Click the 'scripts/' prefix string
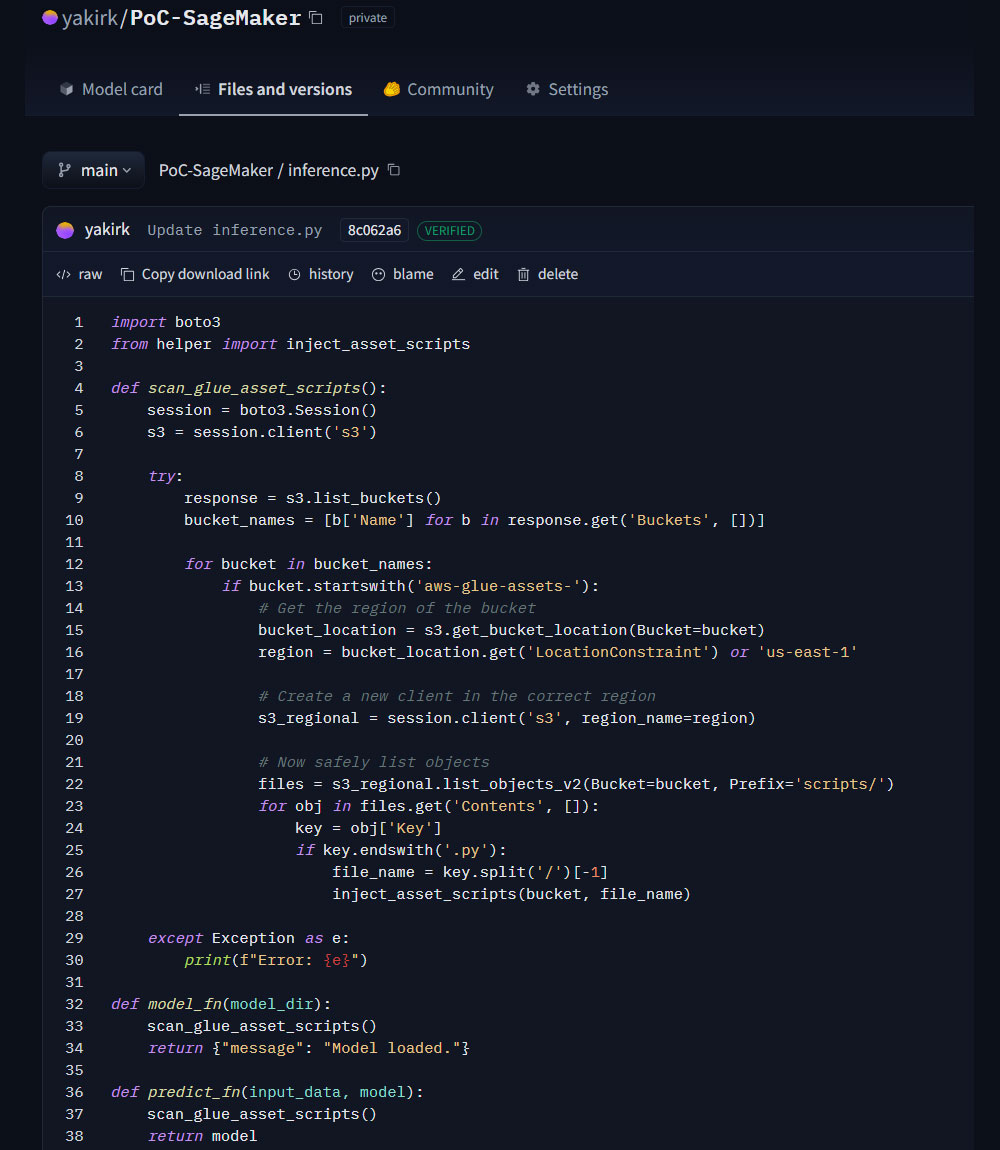Screen dimensions: 1000x1150 coord(840,784)
